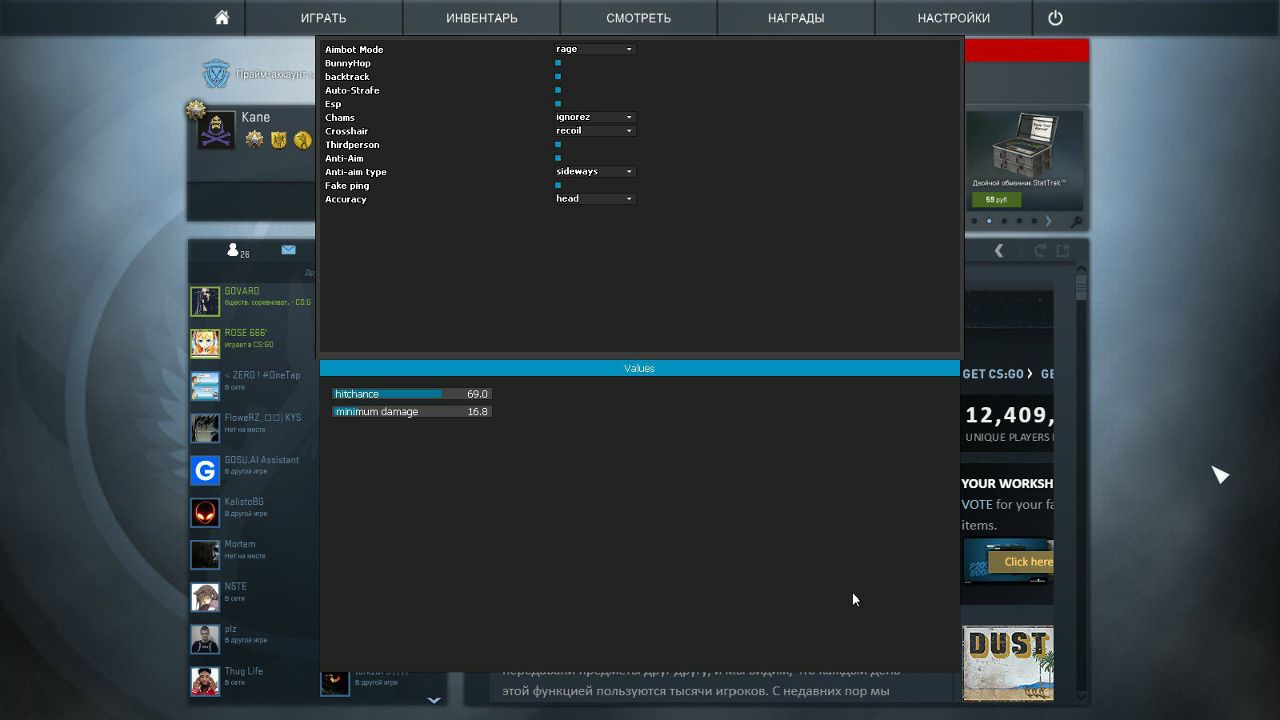Image resolution: width=1280 pixels, height=720 pixels.
Task: Click the power quit icon
Action: tap(1055, 17)
